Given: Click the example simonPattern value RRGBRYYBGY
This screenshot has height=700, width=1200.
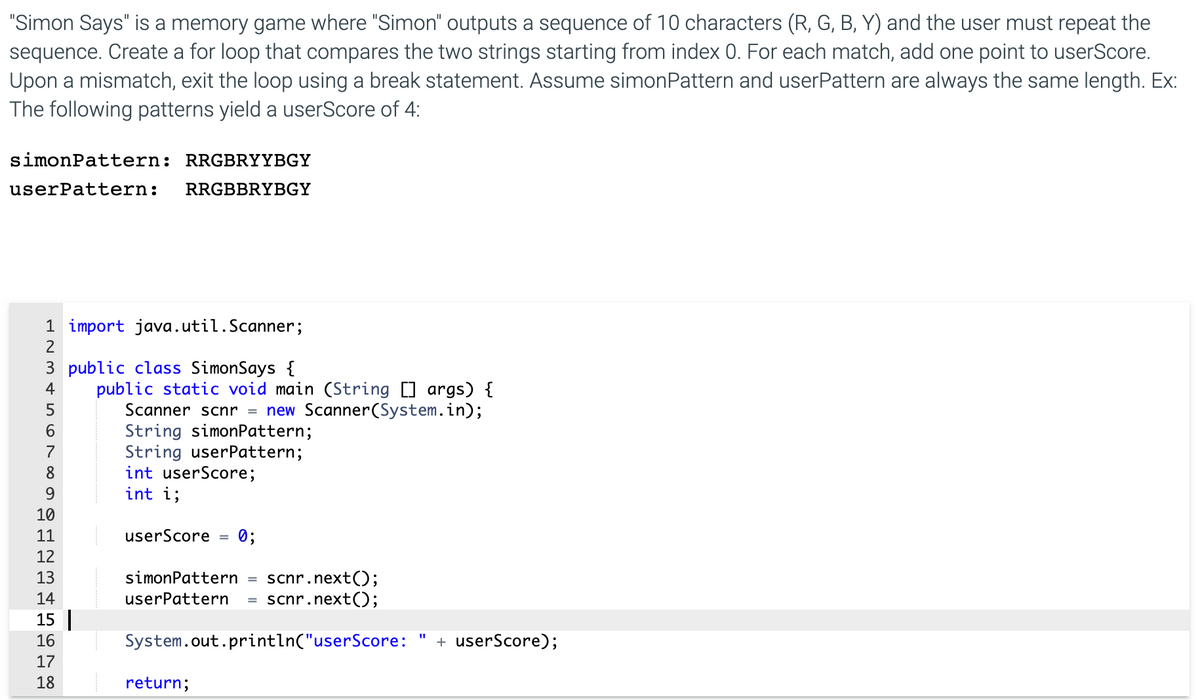Looking at the screenshot, I should pos(248,160).
